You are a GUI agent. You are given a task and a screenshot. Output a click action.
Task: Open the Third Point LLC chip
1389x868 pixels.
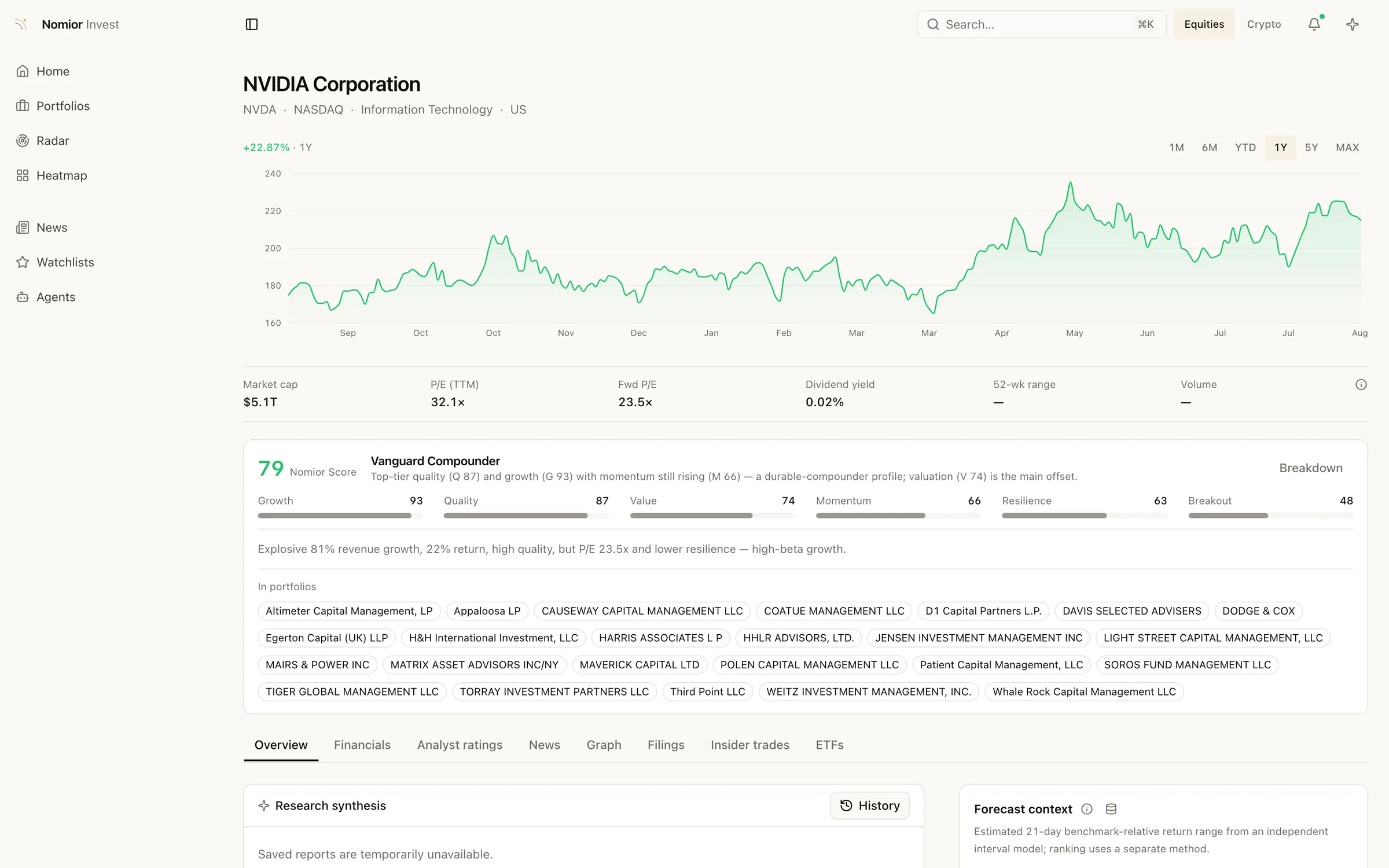click(707, 692)
